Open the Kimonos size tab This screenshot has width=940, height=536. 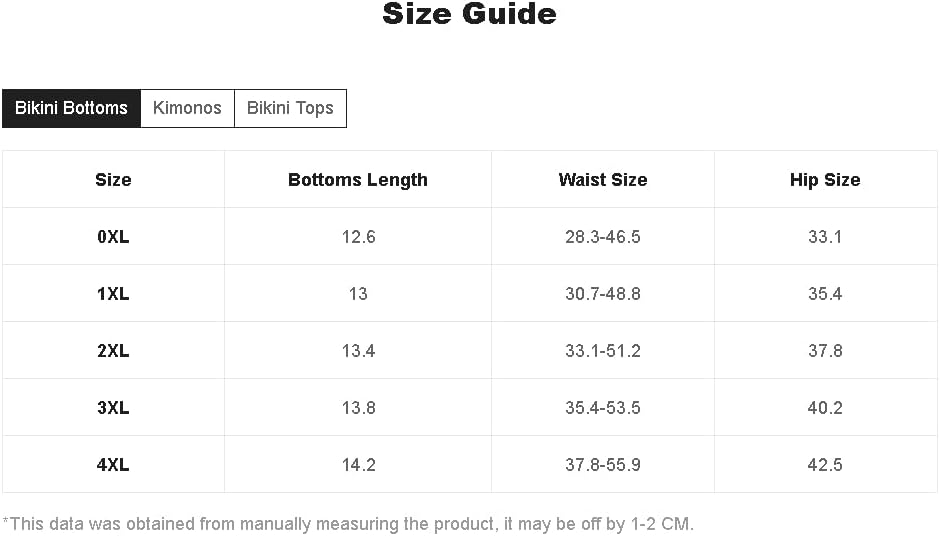(x=187, y=108)
